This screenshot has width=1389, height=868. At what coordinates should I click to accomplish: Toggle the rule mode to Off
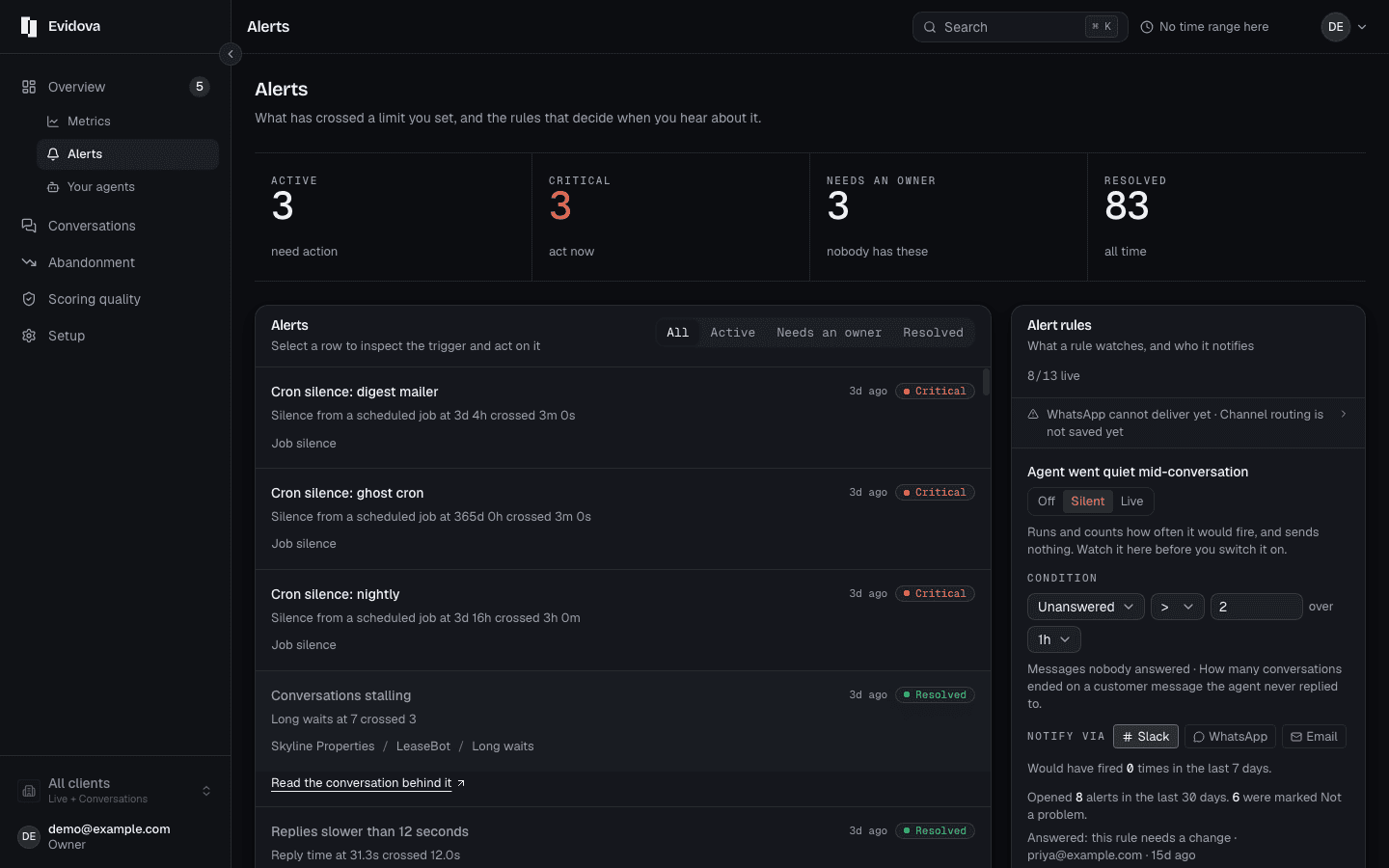1047,502
